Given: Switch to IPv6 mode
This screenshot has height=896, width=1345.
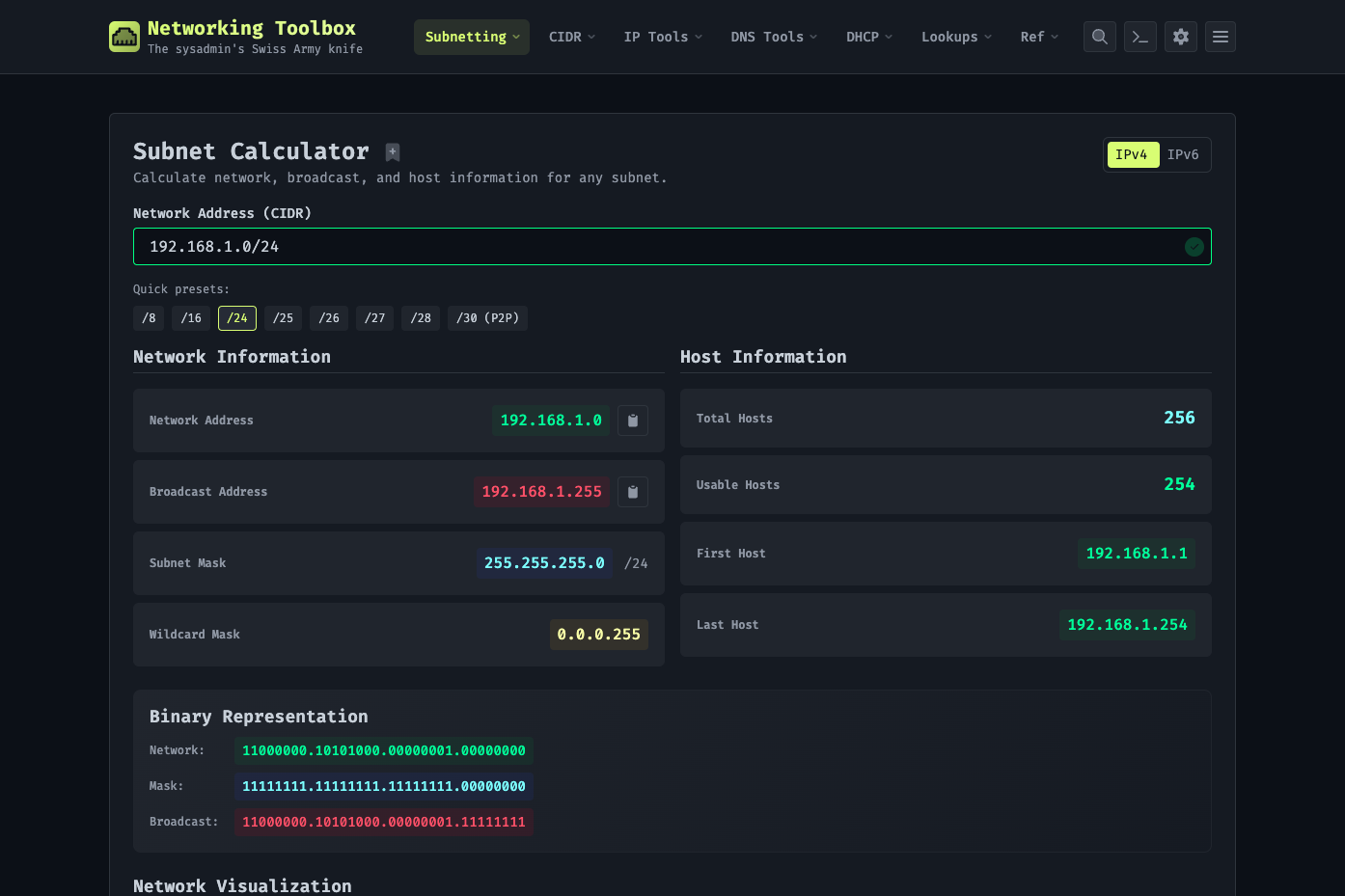Looking at the screenshot, I should pos(1183,154).
